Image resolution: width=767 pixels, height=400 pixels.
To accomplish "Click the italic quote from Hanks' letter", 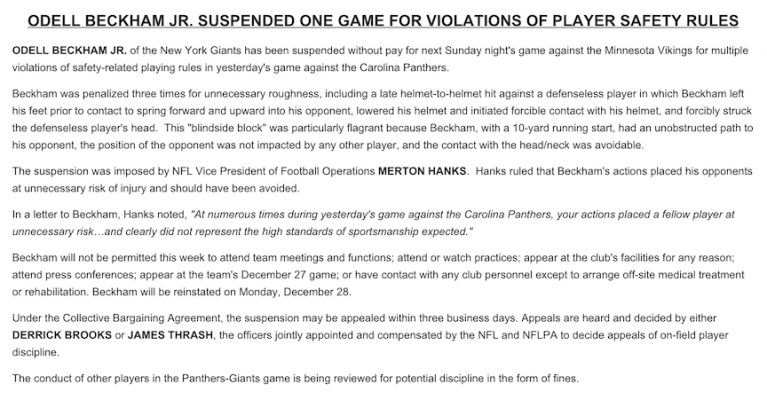I will pyautogui.click(x=373, y=223).
